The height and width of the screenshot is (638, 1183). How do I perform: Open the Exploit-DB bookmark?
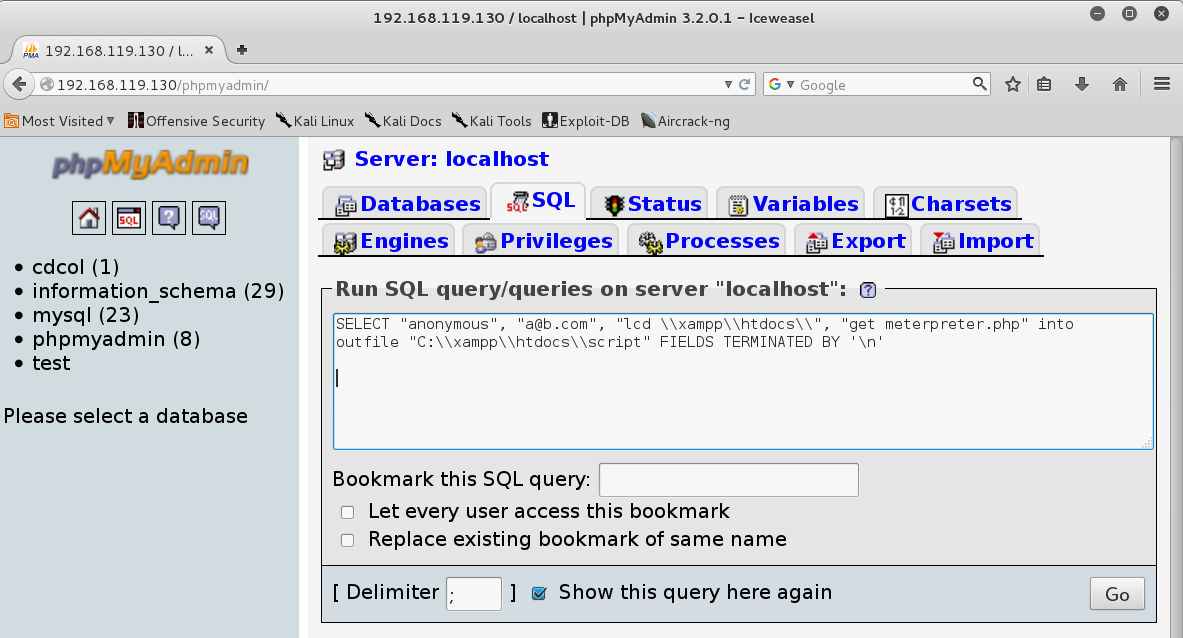[x=585, y=121]
